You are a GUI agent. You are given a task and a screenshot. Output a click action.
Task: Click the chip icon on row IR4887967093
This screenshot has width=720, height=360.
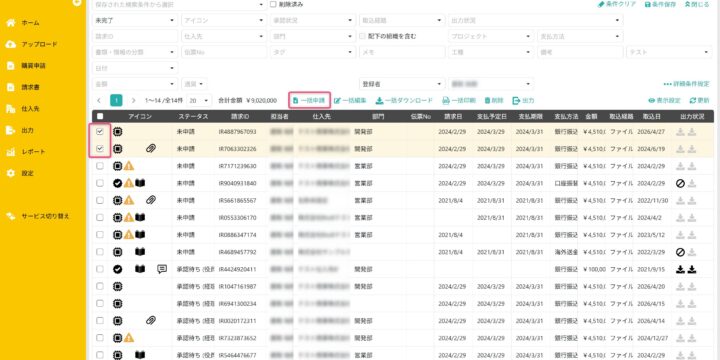118,131
